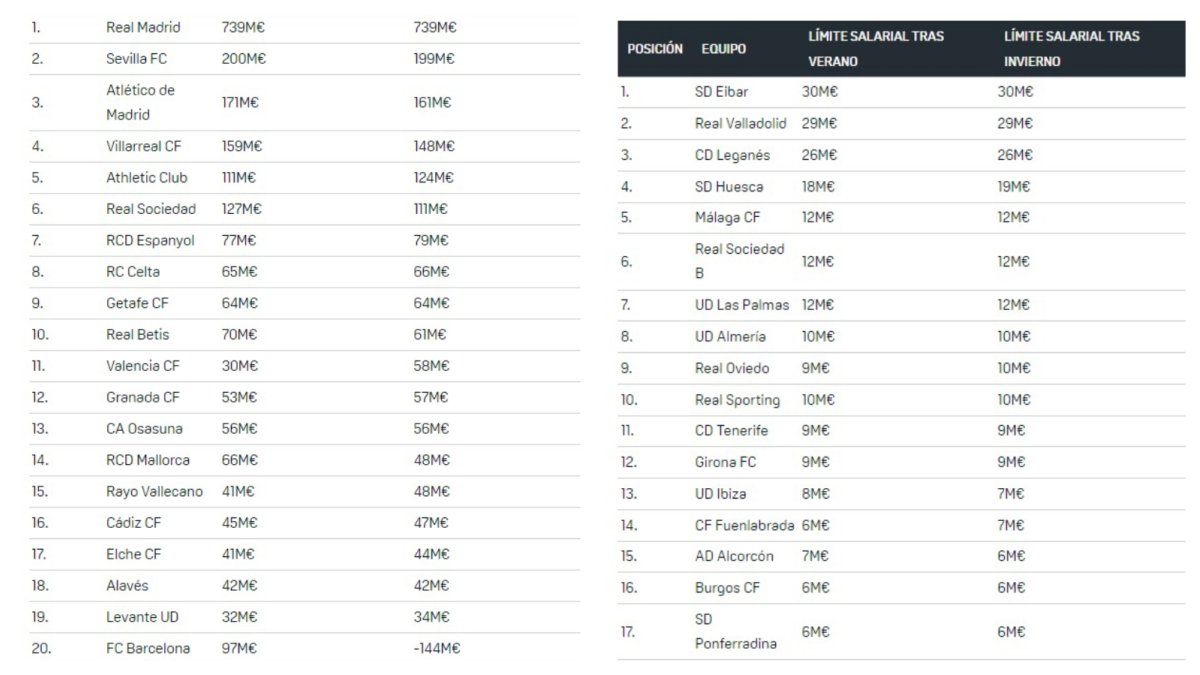Viewport: 1200px width, 675px height.
Task: Click the Límite Salarial Tras Invierno header
Action: pyautogui.click(x=1071, y=48)
